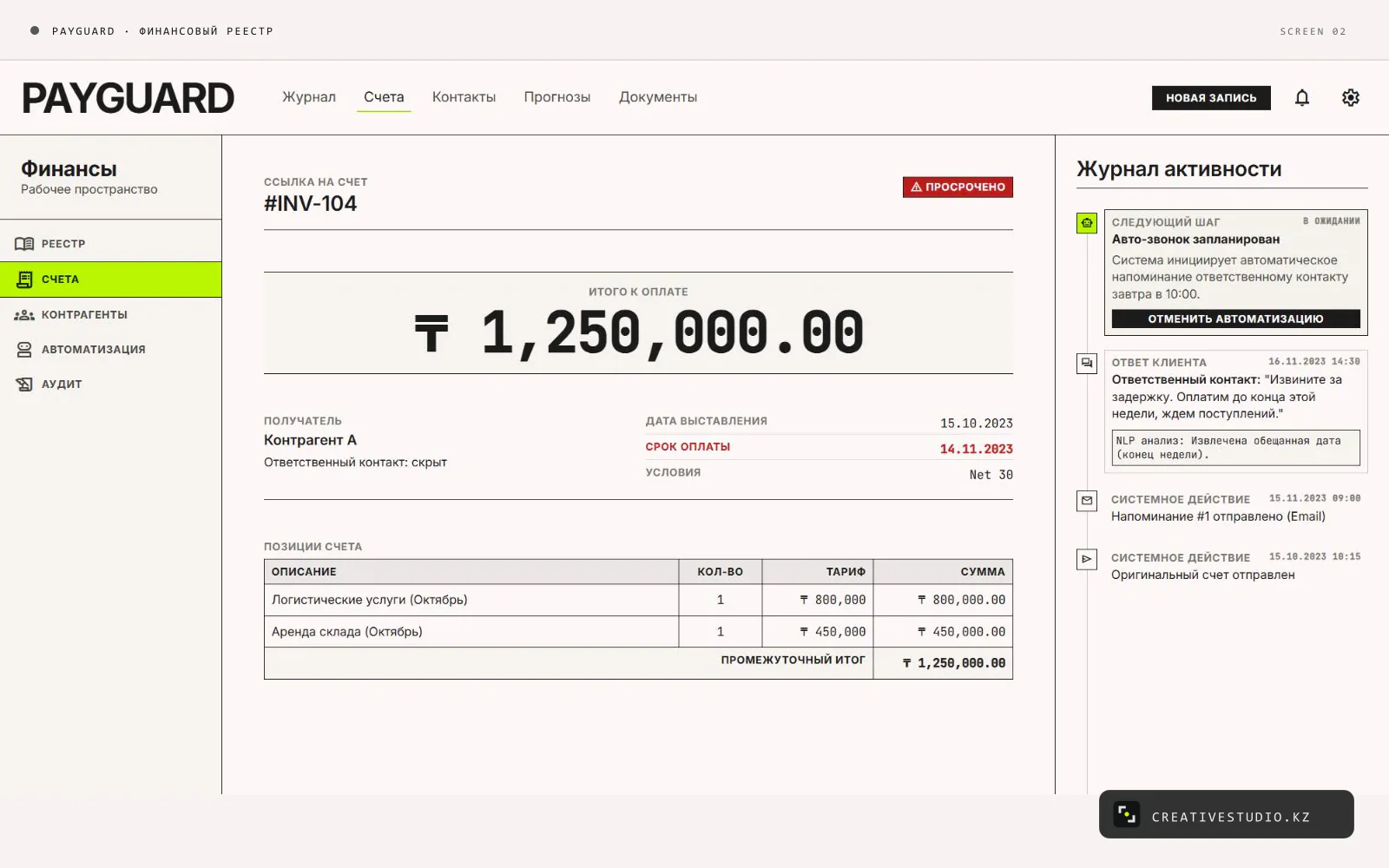Click the Авто-звонок запланирован card title
The width and height of the screenshot is (1389, 868).
pos(1195,240)
